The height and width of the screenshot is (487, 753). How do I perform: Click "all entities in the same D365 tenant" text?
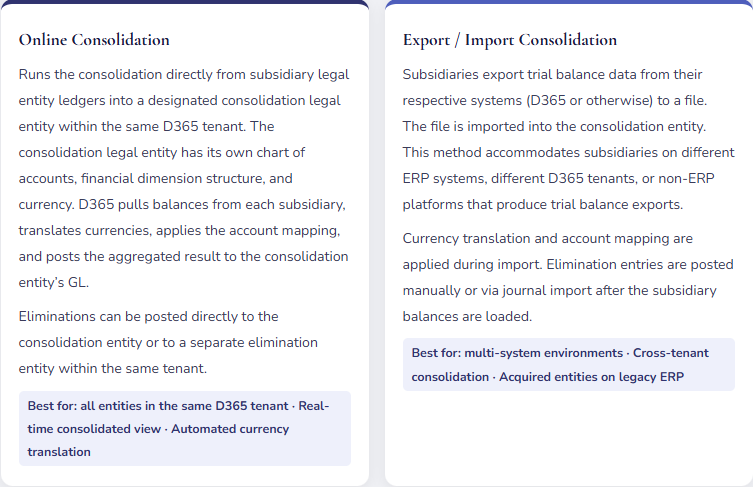[187, 406]
